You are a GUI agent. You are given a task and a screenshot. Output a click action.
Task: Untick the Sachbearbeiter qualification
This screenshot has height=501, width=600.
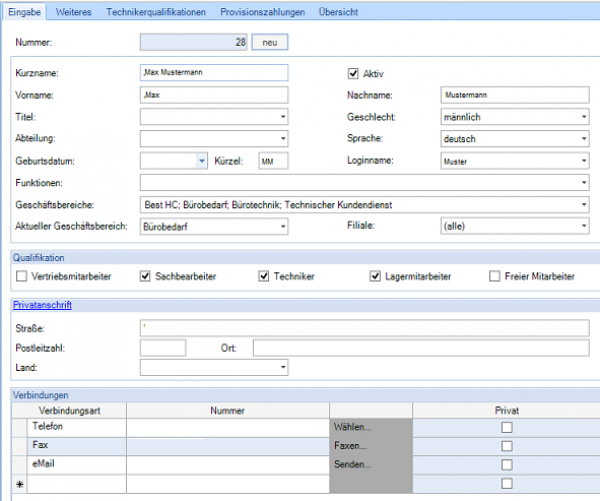[x=146, y=276]
